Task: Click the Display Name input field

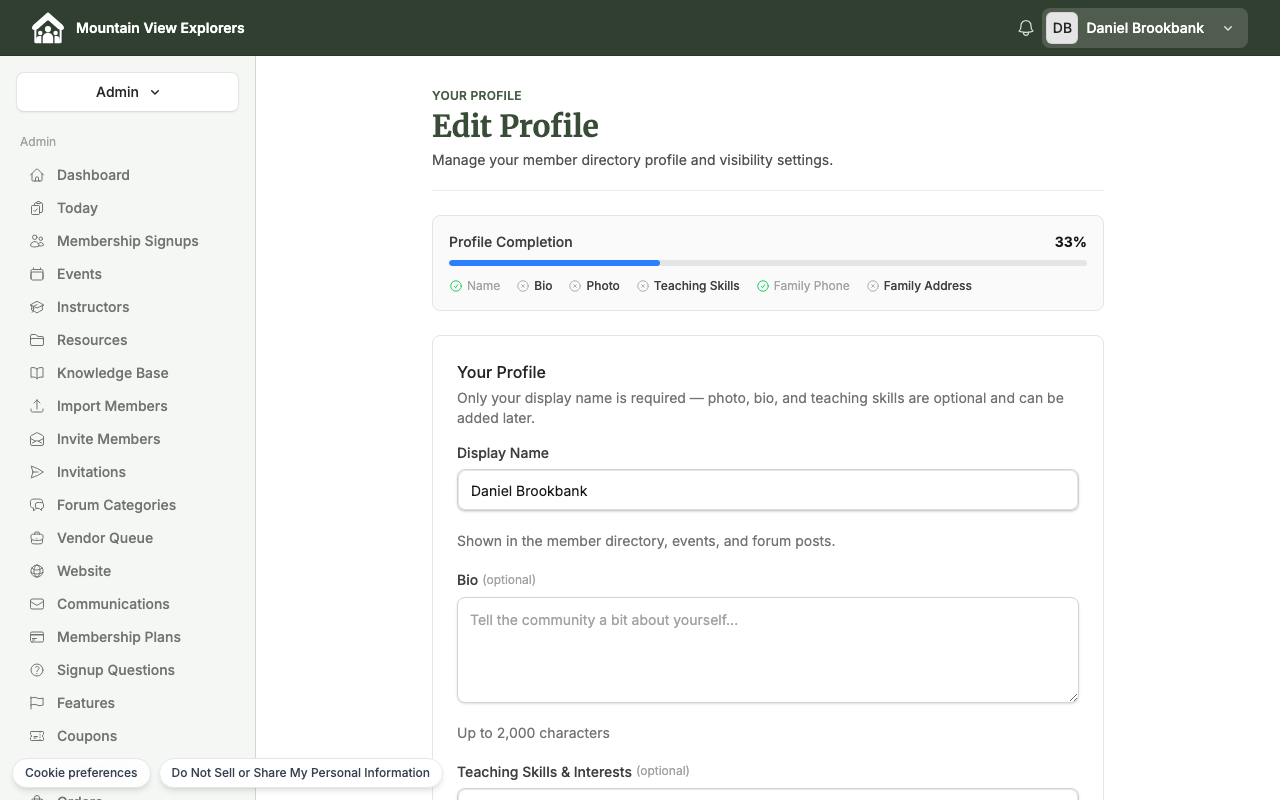Action: [768, 490]
